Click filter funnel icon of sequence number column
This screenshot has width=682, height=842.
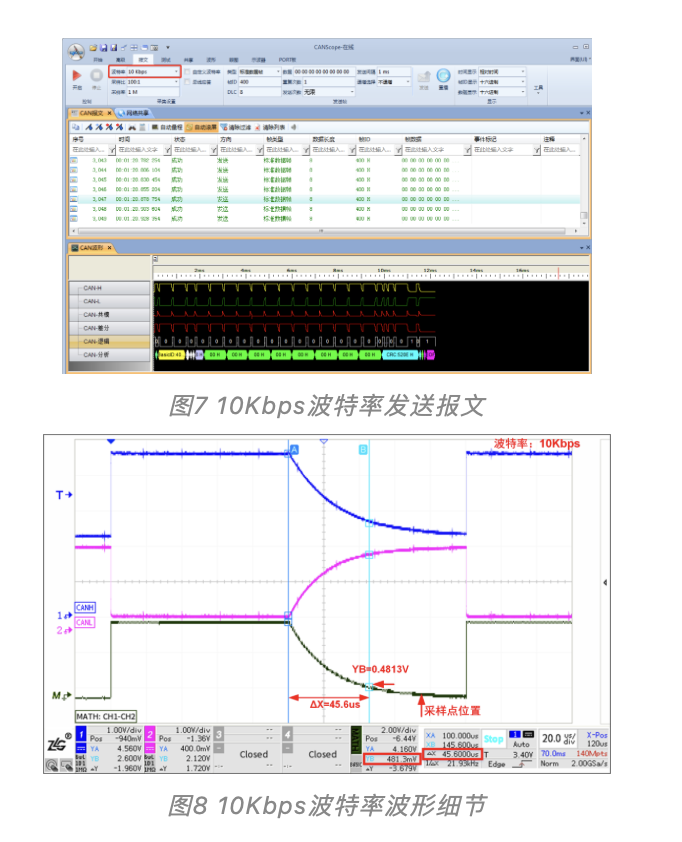click(112, 150)
